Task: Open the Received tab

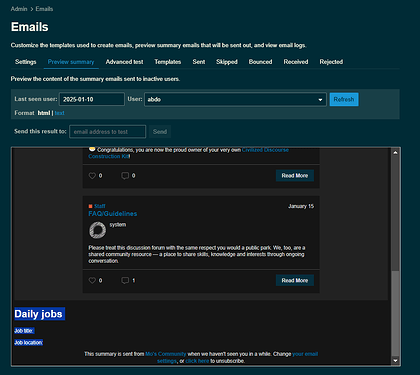Action: [296, 62]
